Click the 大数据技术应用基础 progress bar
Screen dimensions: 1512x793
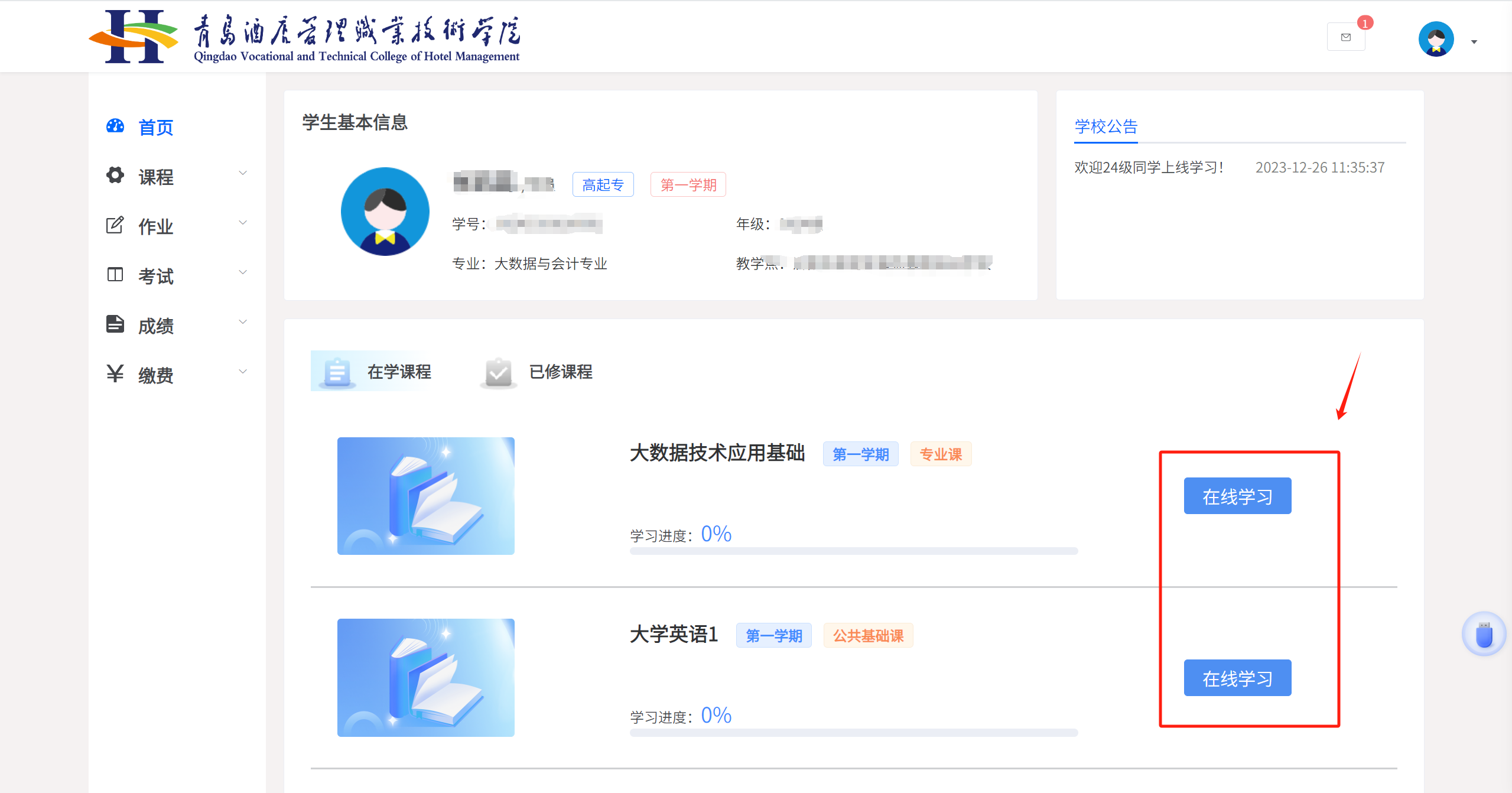coord(853,551)
